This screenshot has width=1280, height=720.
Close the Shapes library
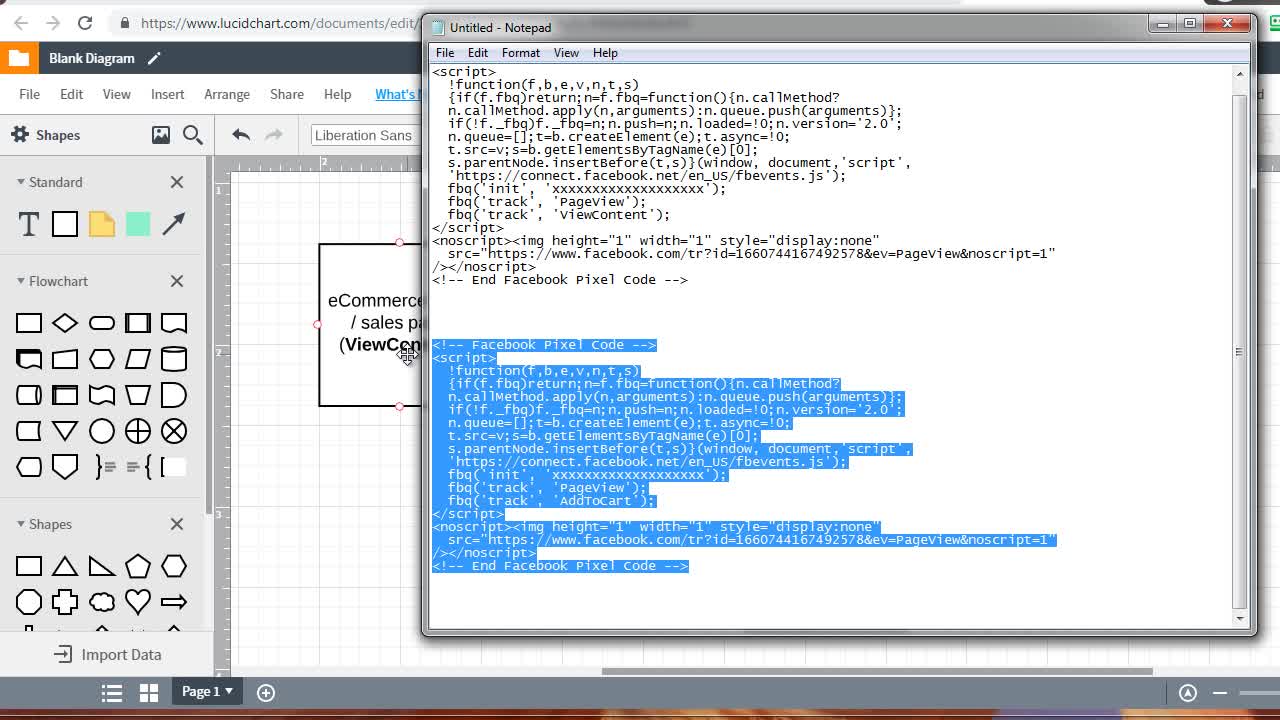point(177,524)
